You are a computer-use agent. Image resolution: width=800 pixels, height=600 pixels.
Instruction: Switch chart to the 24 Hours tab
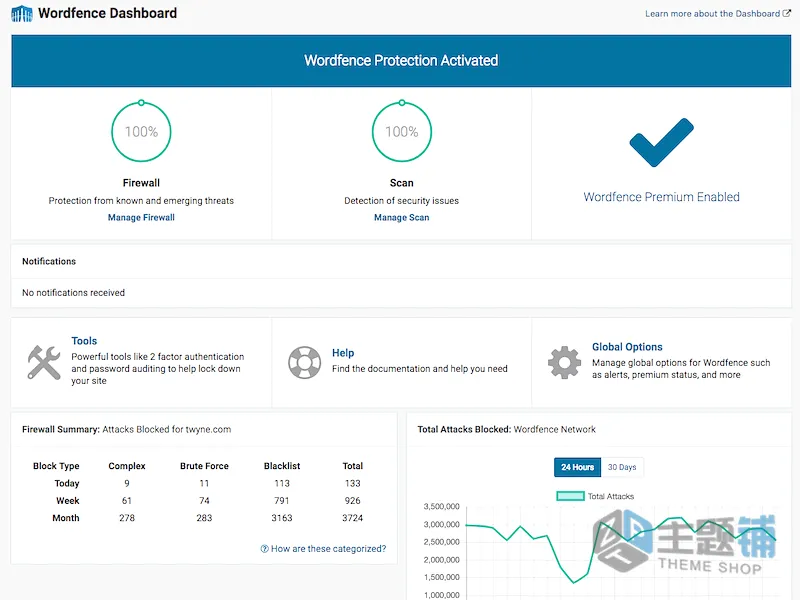click(x=578, y=467)
